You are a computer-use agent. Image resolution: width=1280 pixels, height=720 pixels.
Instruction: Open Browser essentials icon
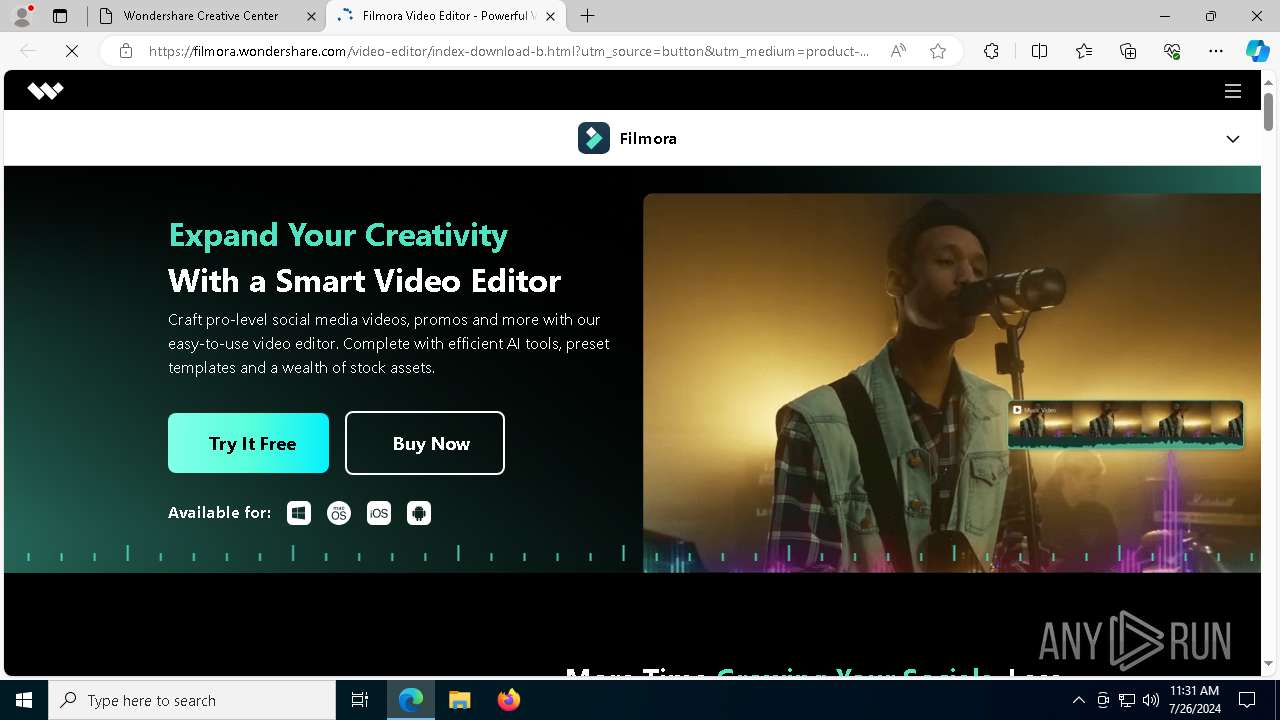point(1172,51)
